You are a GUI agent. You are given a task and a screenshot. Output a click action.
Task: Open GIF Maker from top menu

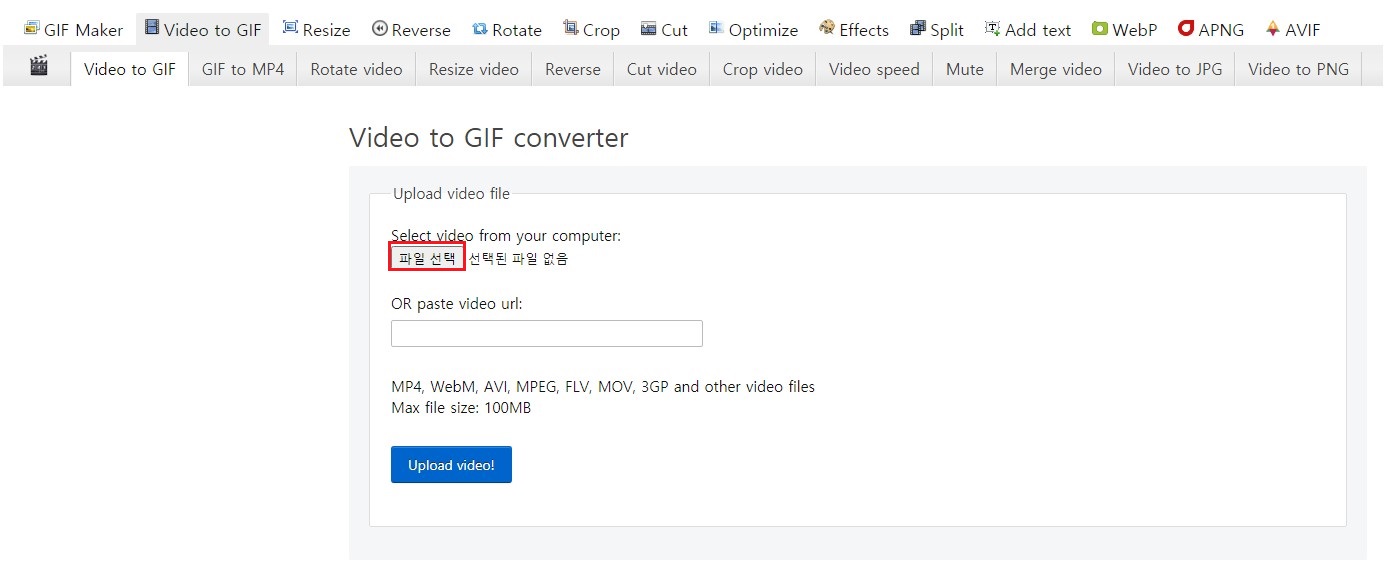click(x=74, y=29)
